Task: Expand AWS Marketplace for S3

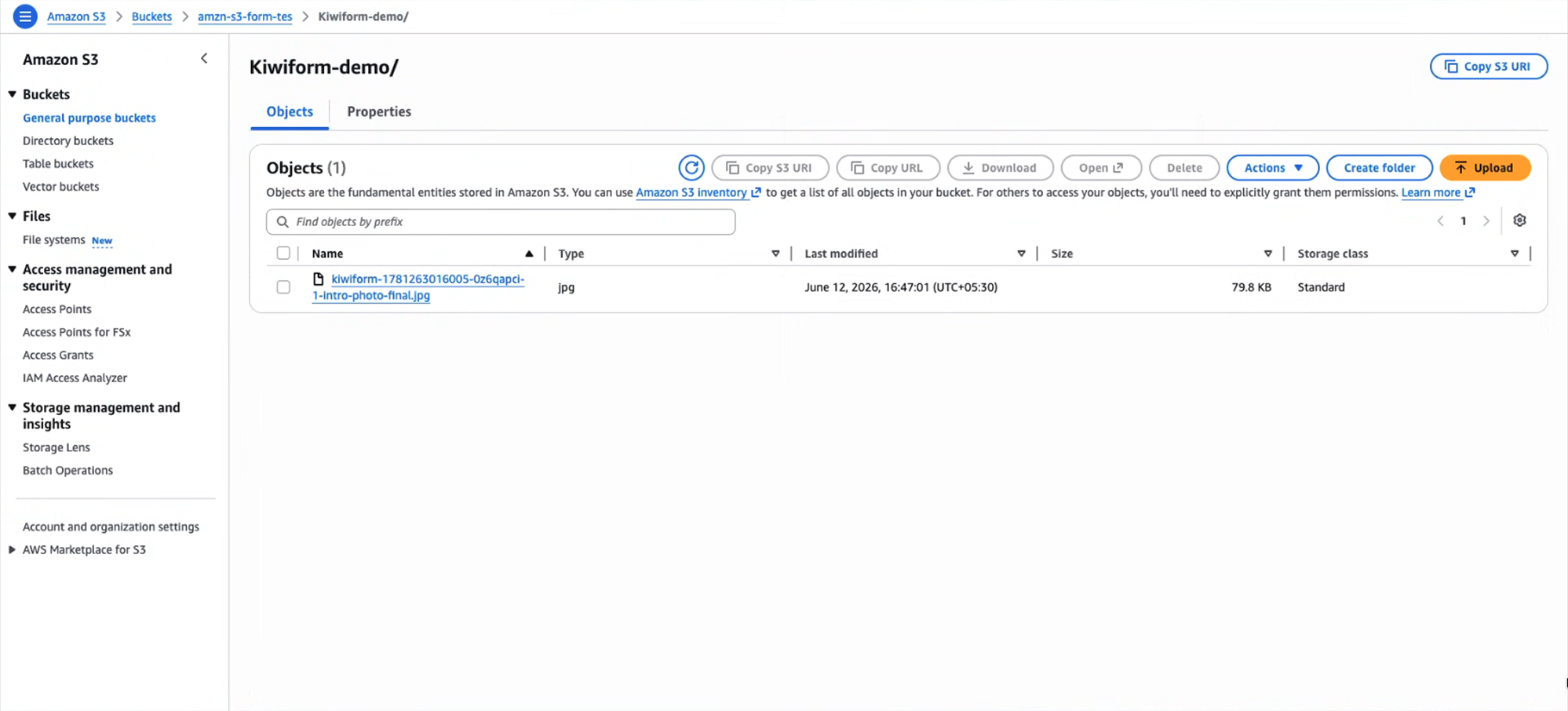Action: 13,549
